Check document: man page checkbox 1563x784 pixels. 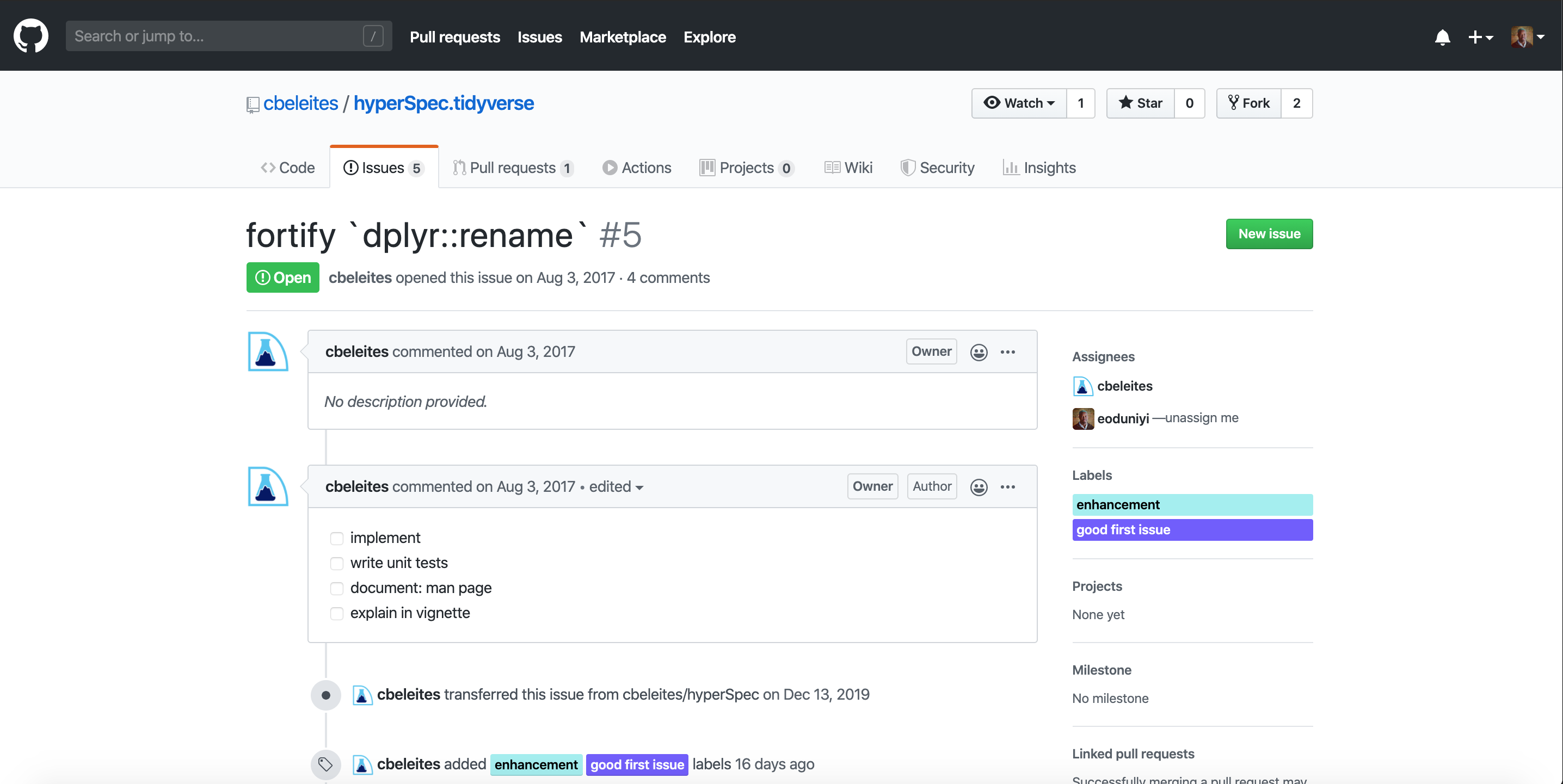[337, 588]
